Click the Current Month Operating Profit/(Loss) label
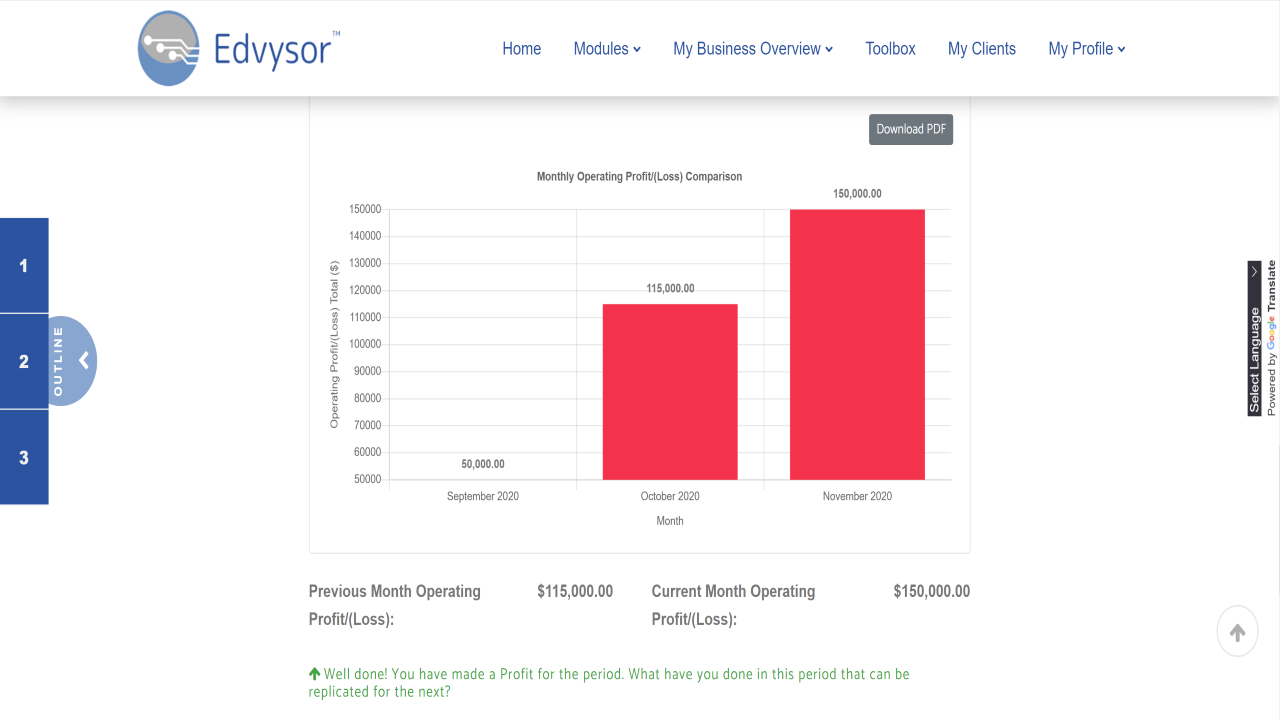1280x720 pixels. point(733,605)
